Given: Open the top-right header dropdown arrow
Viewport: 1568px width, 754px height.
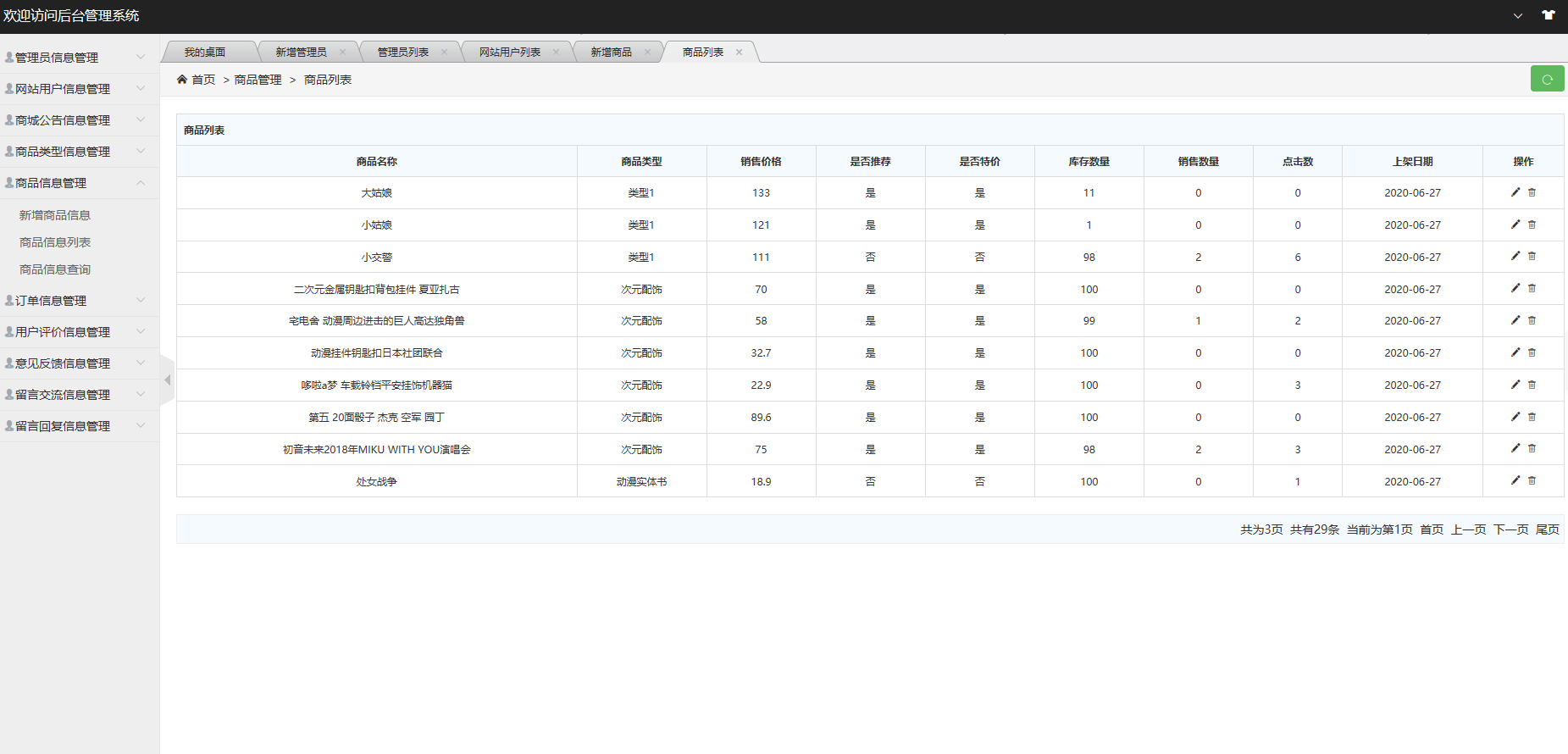Looking at the screenshot, I should point(1518,15).
